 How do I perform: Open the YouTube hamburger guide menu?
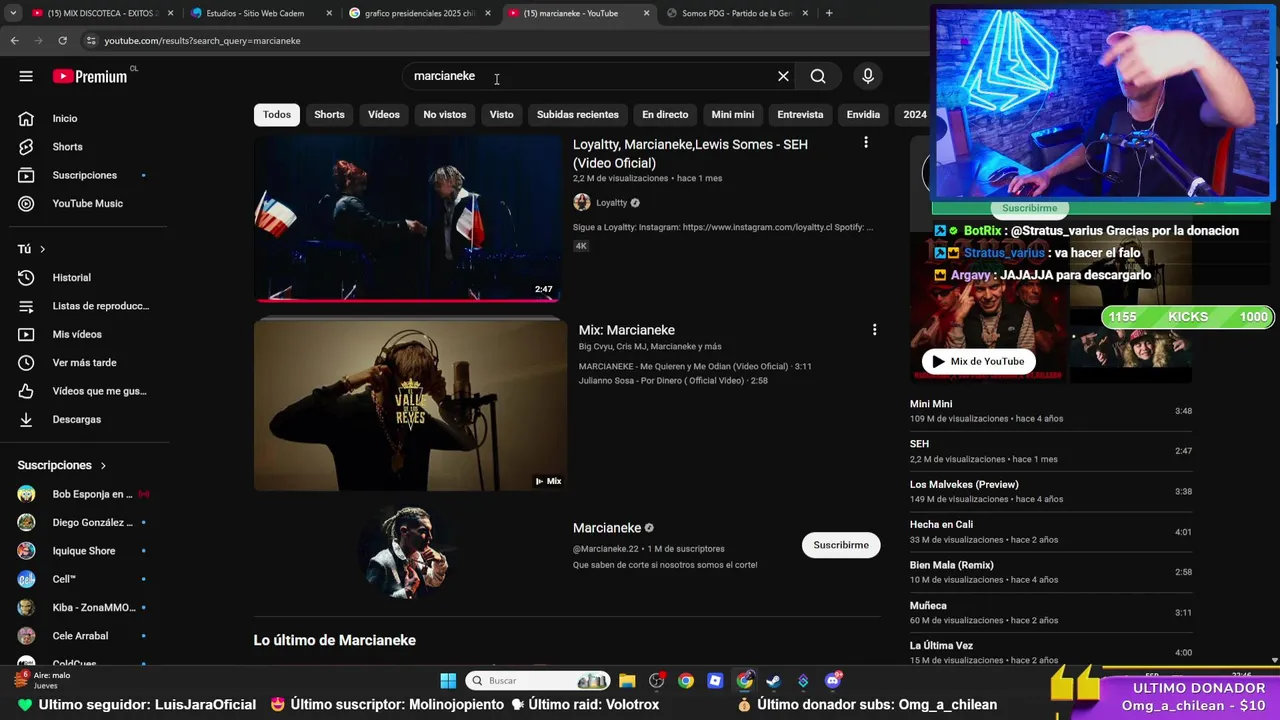(x=26, y=76)
